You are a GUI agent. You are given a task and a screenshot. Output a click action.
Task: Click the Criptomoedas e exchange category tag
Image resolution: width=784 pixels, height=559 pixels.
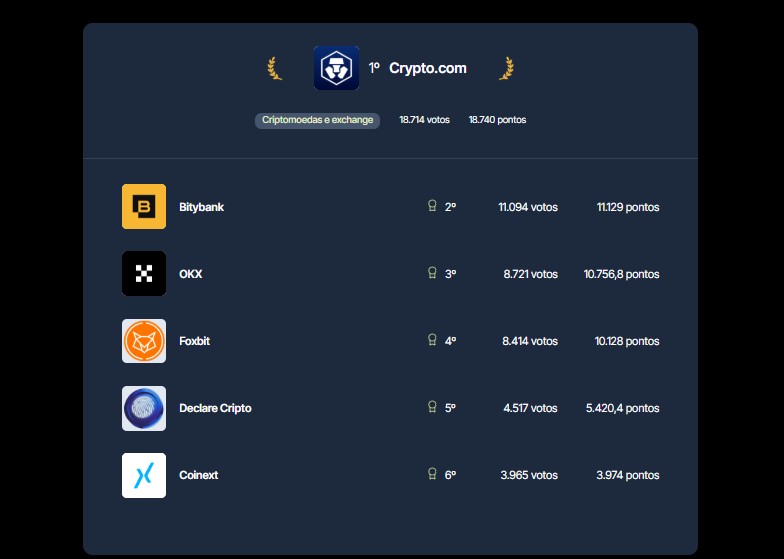[318, 120]
